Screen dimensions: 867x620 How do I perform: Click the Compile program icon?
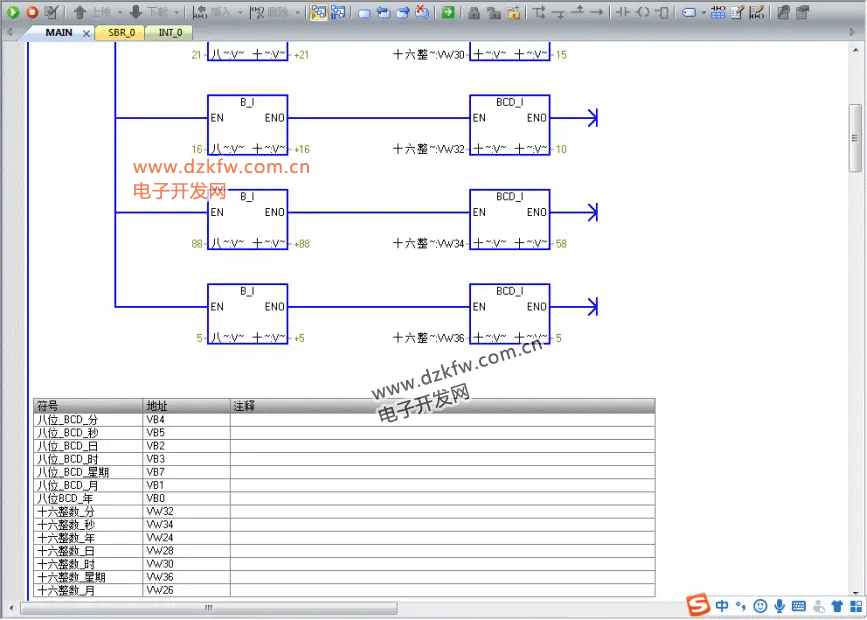pyautogui.click(x=51, y=12)
